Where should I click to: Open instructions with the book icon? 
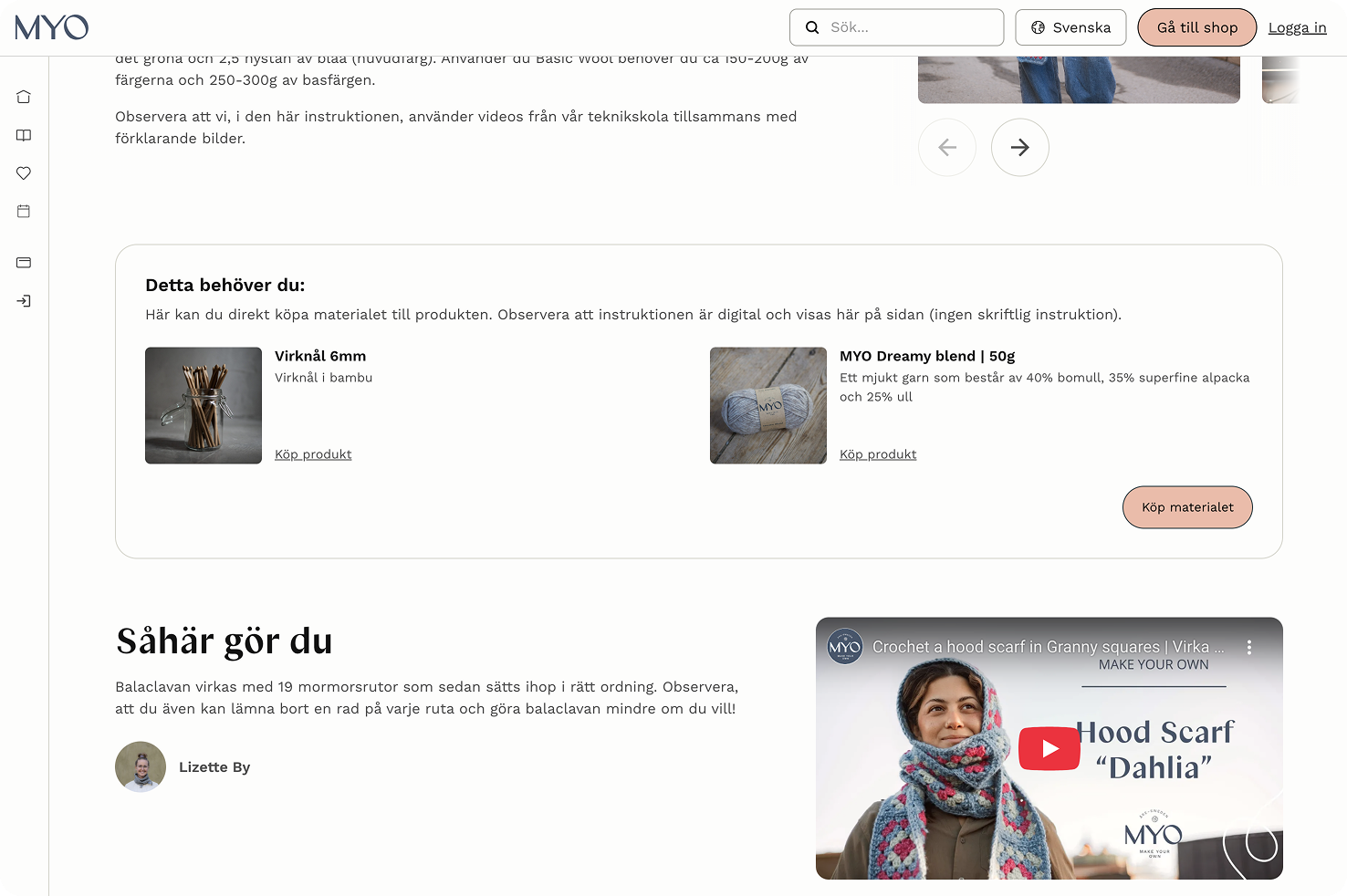23,135
